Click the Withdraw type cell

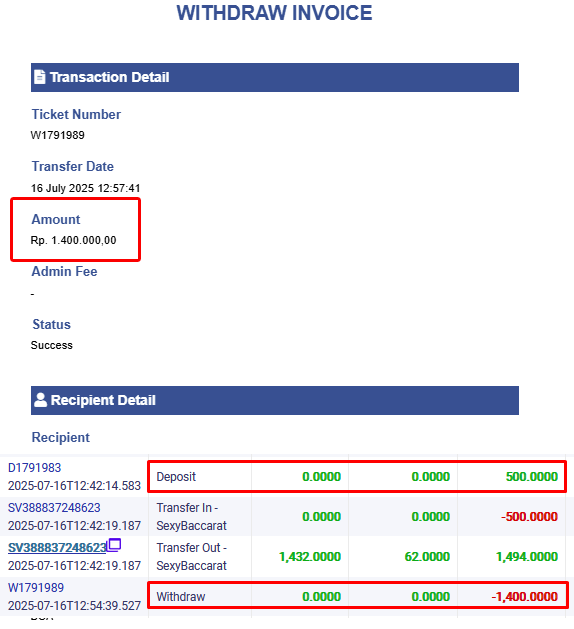pyautogui.click(x=181, y=597)
